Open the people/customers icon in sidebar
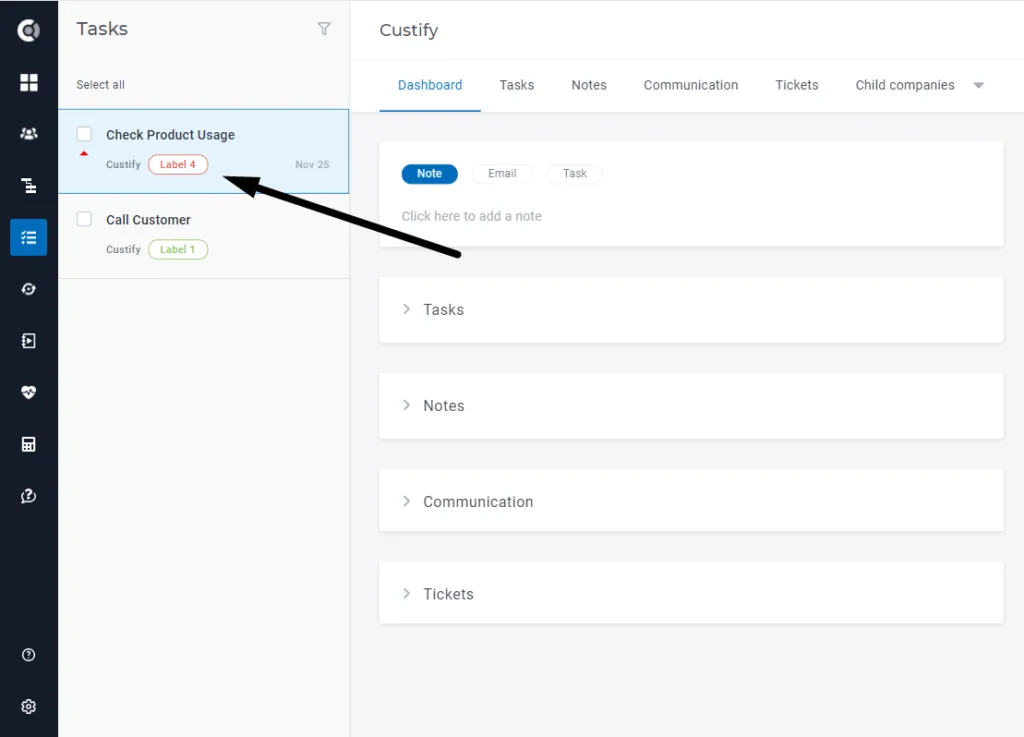Image resolution: width=1024 pixels, height=737 pixels. coord(29,134)
